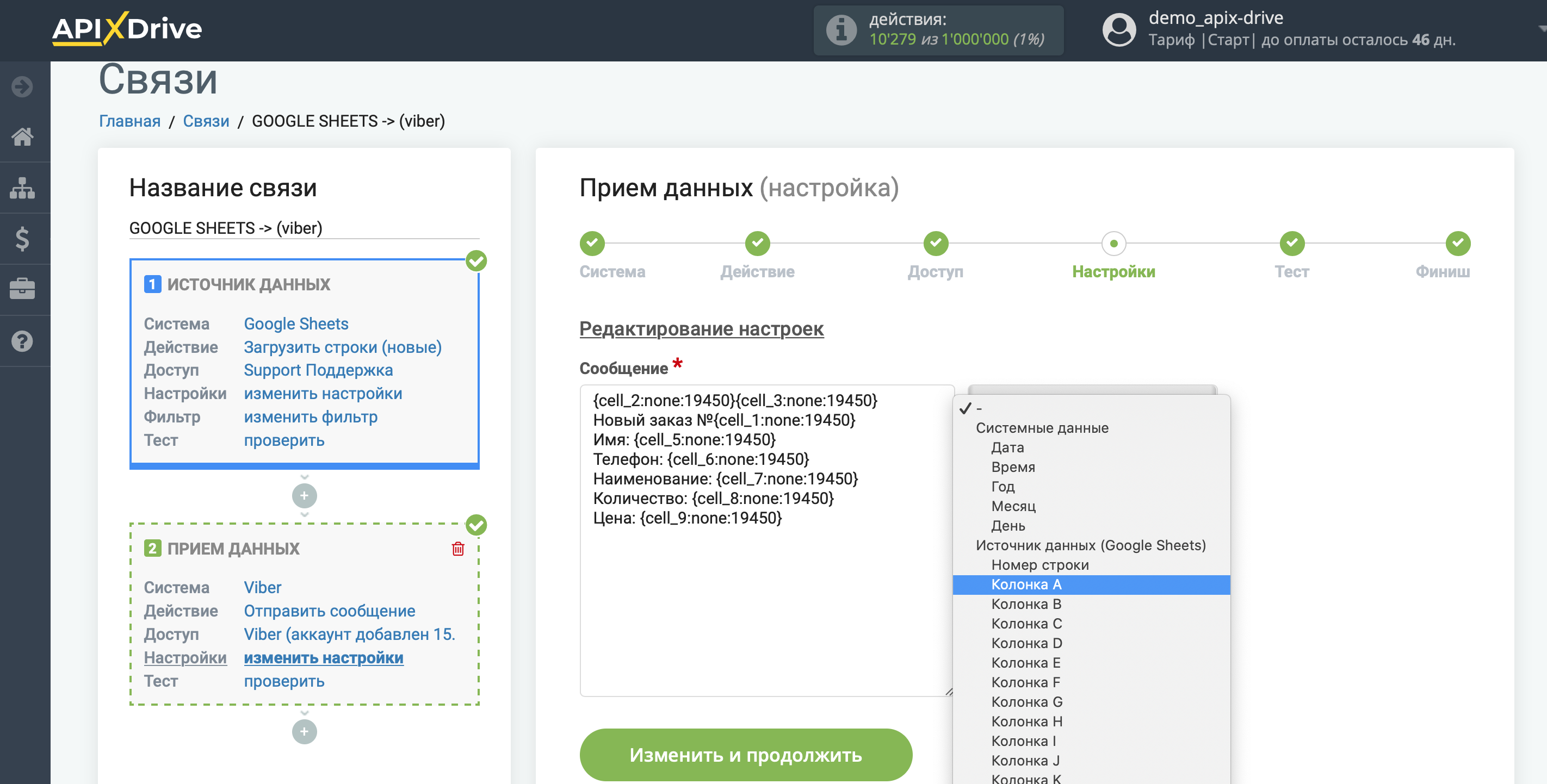Choose Колонка H option

pyautogui.click(x=1091, y=721)
